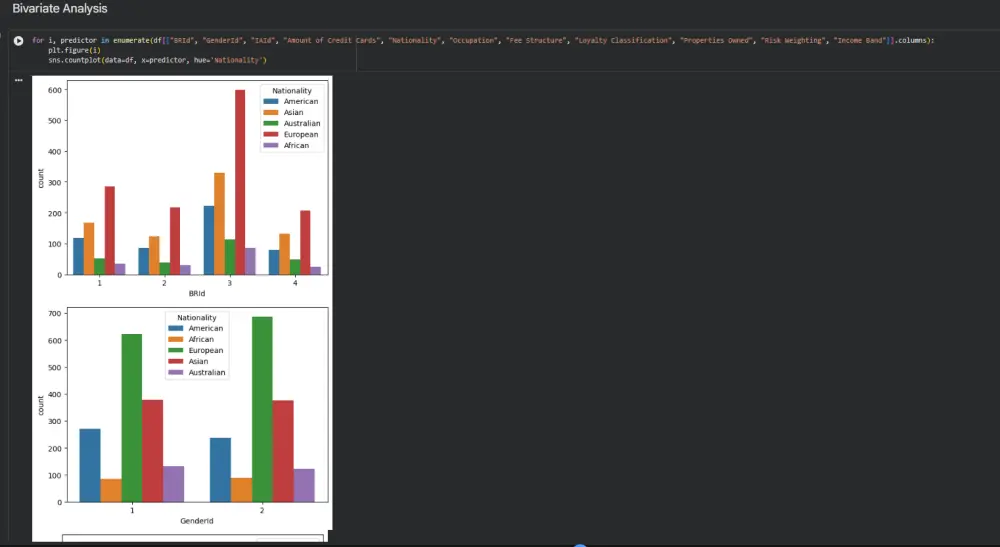Click "Occupation" string in the code
Screen dimensions: 1000x547
click(x=473, y=40)
